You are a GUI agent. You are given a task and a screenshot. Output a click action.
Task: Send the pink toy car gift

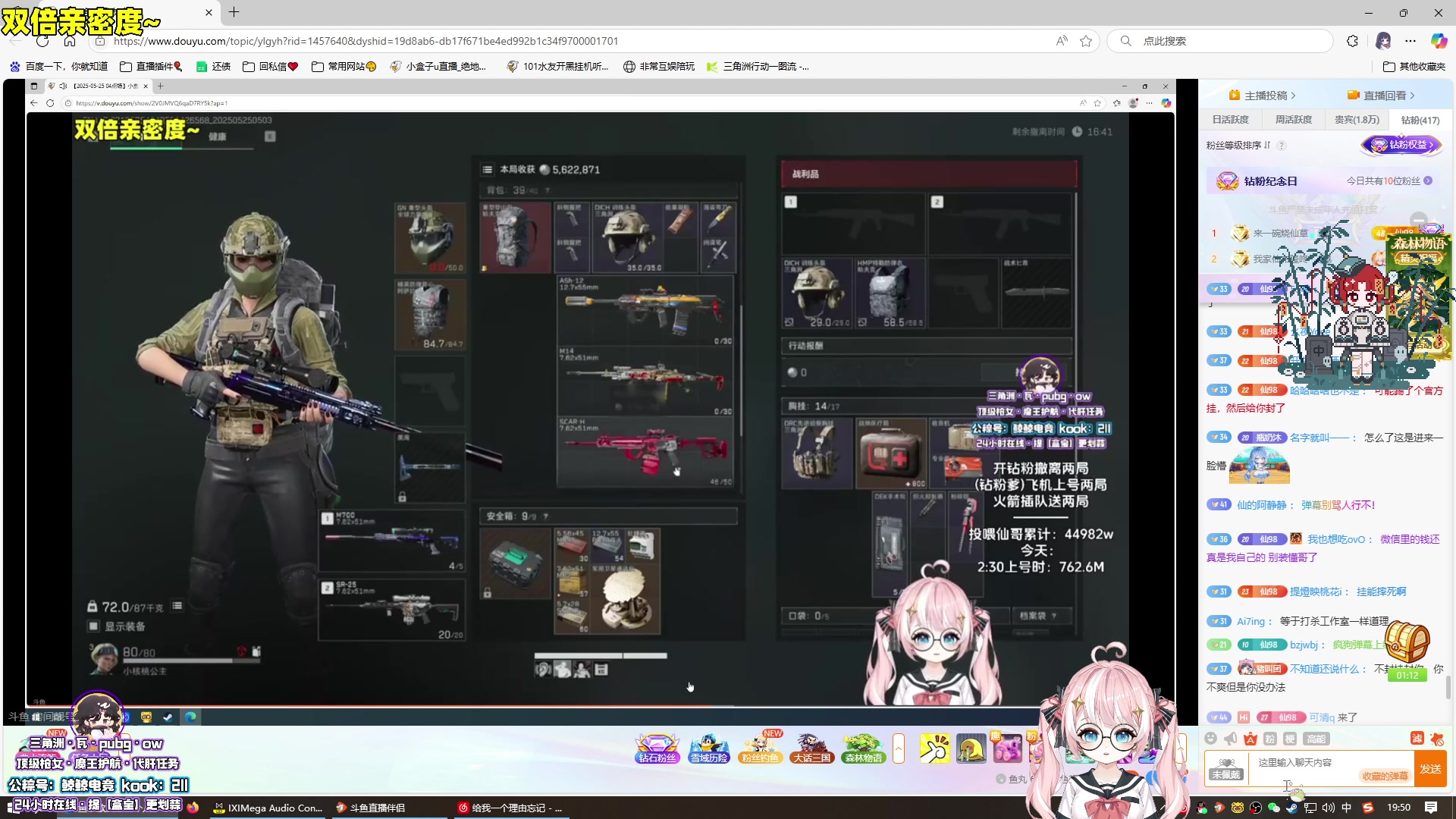tap(1008, 748)
